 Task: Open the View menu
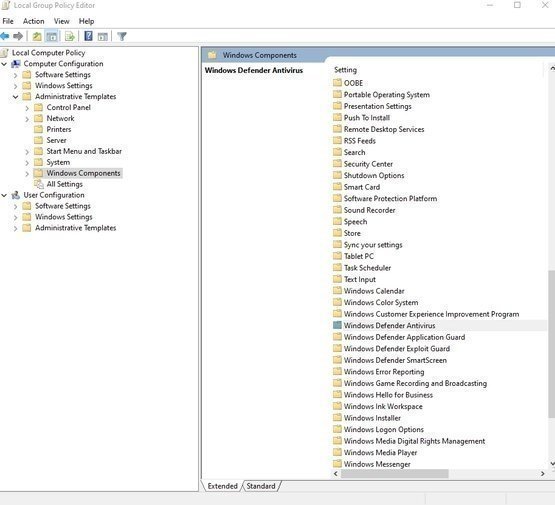tap(62, 21)
